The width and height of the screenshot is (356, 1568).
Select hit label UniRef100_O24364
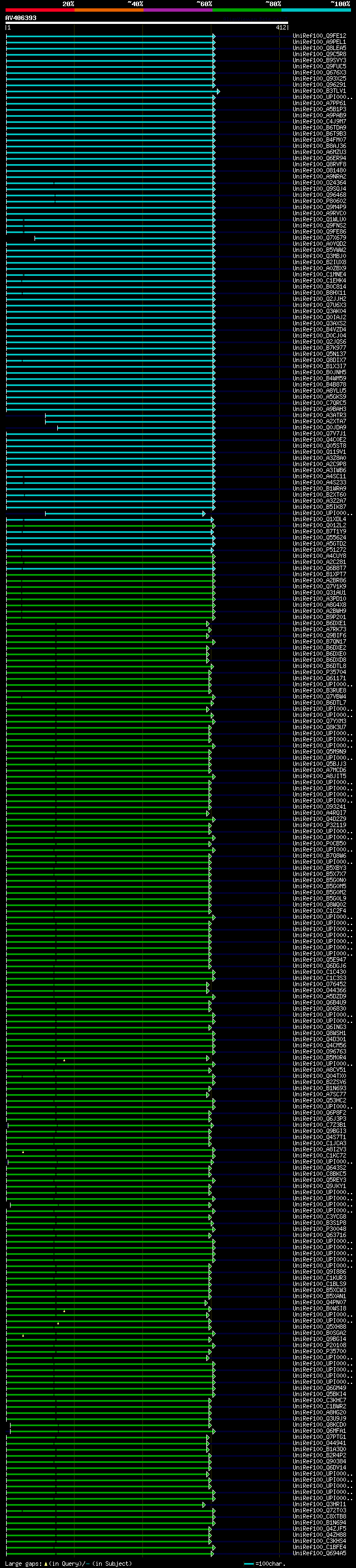point(319,182)
